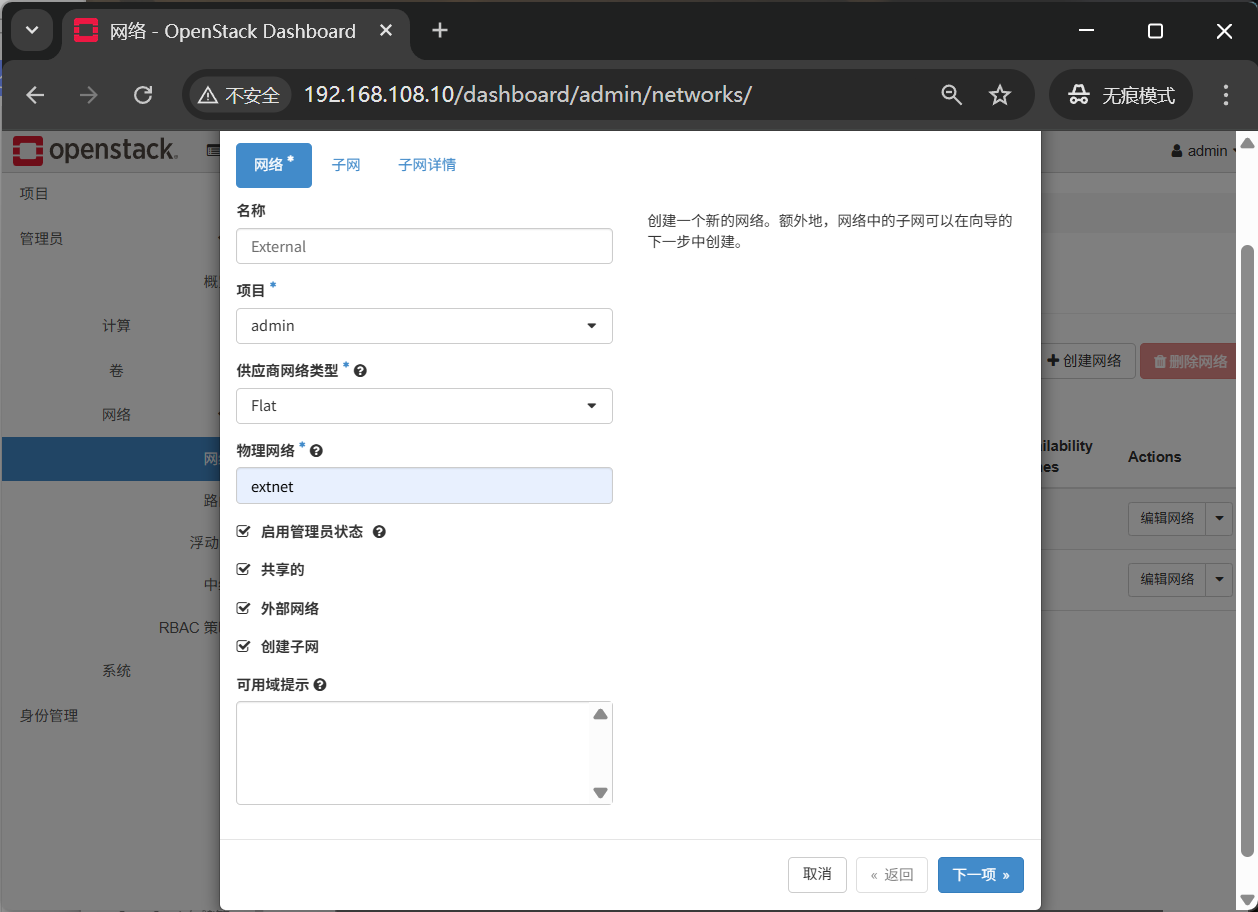Viewport: 1258px width, 912px height.
Task: Click the browser back arrow
Action: pyautogui.click(x=36, y=95)
